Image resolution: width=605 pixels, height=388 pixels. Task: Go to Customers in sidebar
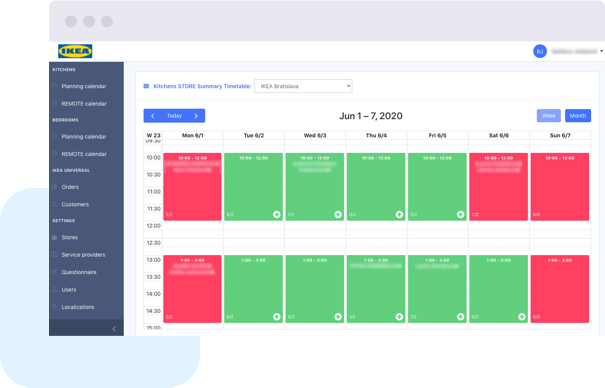[75, 204]
